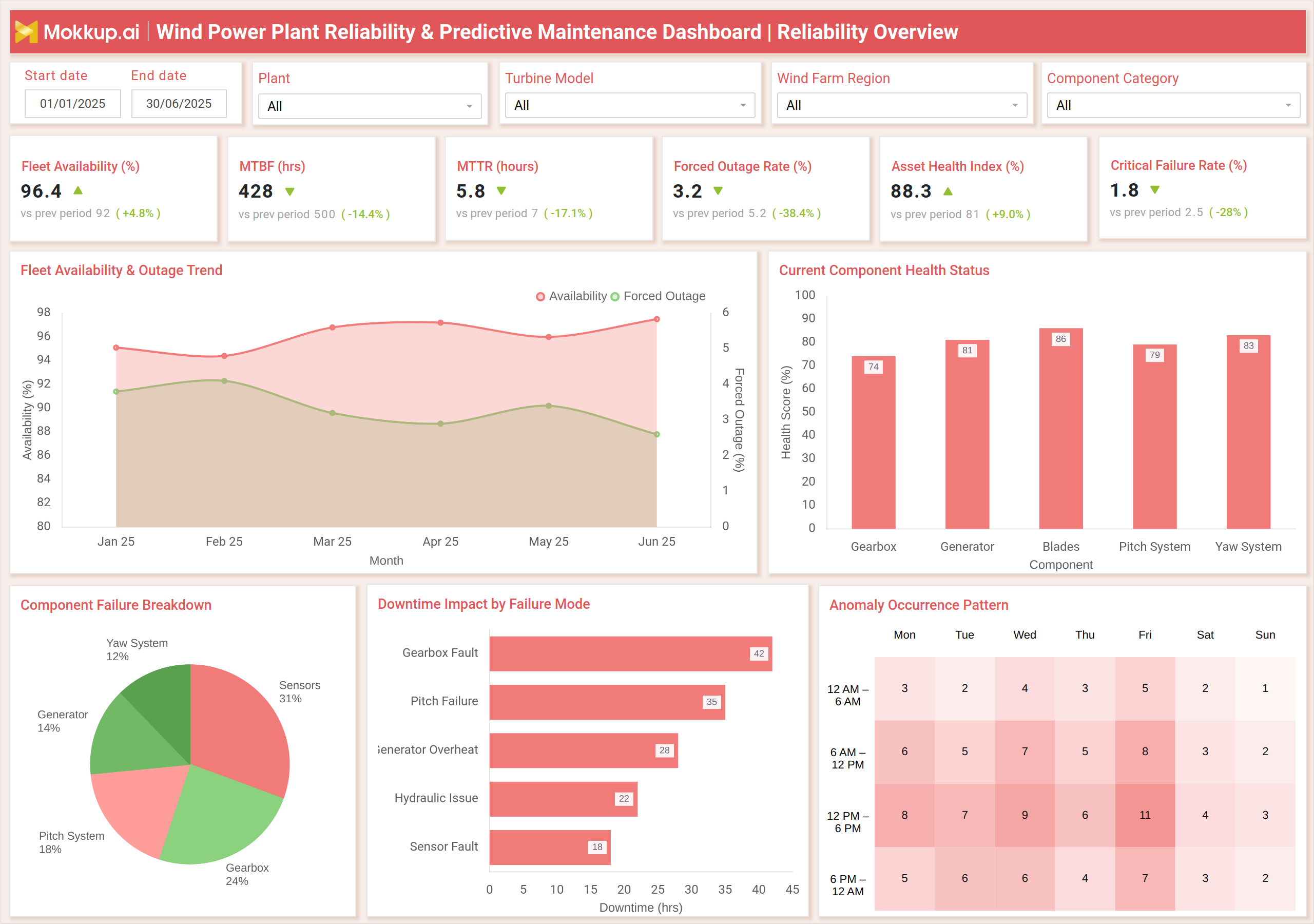The image size is (1314, 924).
Task: Click the Start date field 01/01/2025
Action: 73,104
